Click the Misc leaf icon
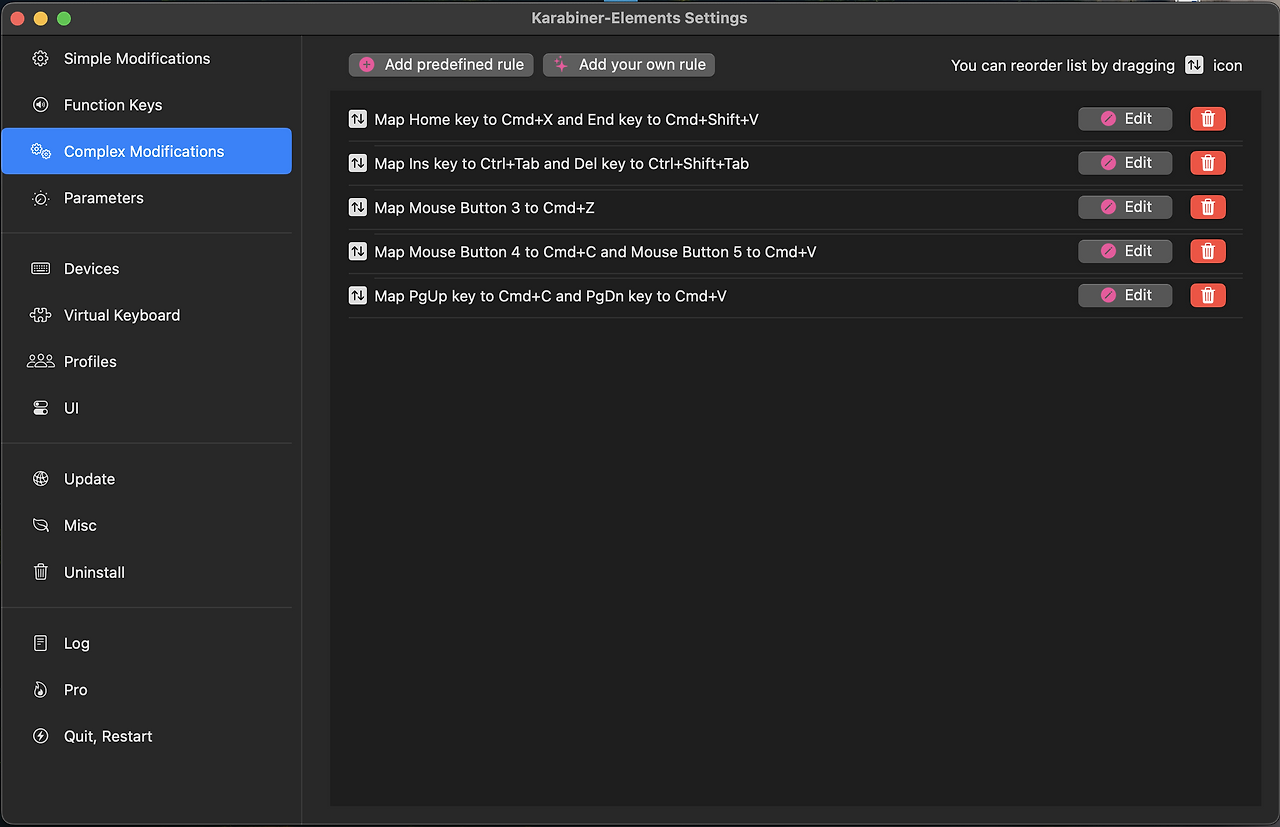The image size is (1280, 827). [x=40, y=525]
